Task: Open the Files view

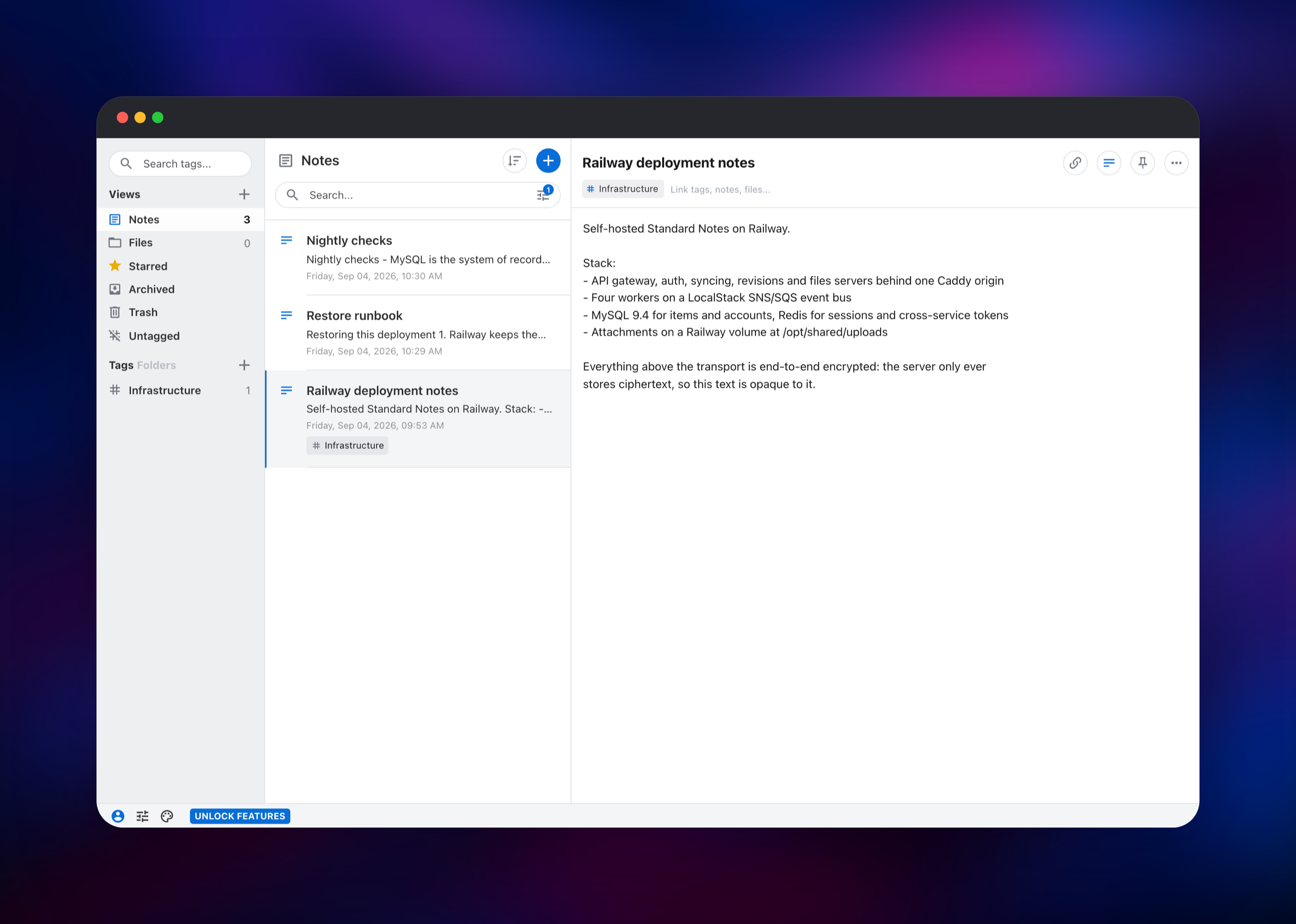Action: 180,243
